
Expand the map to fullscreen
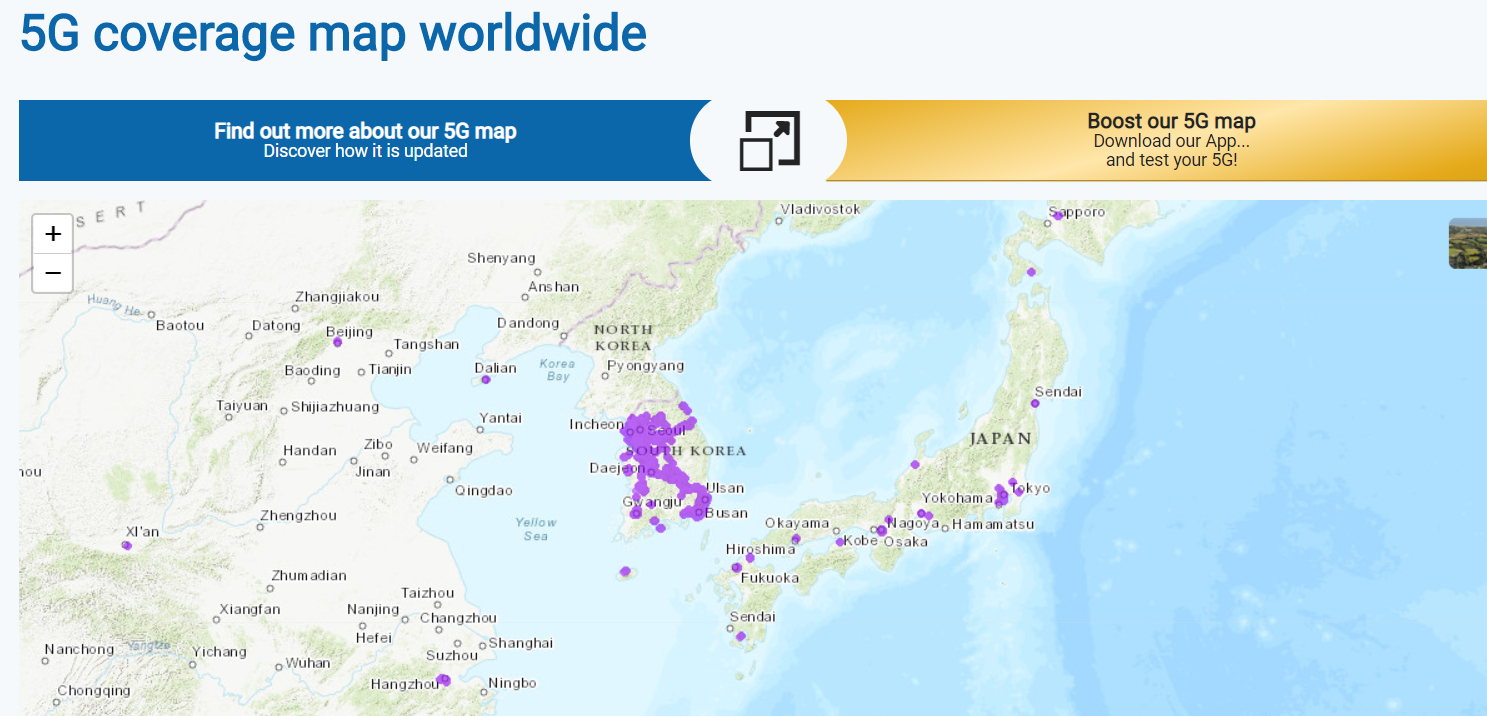pyautogui.click(x=769, y=140)
